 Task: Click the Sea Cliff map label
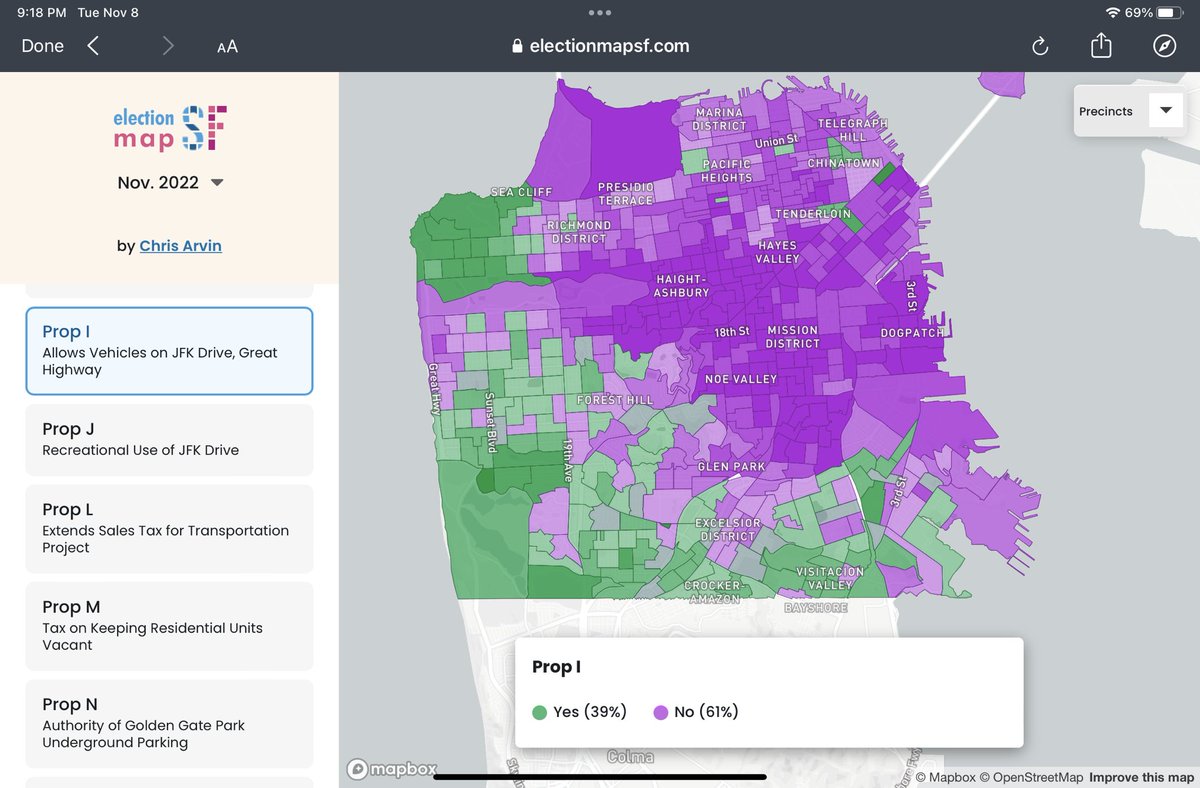pos(521,192)
